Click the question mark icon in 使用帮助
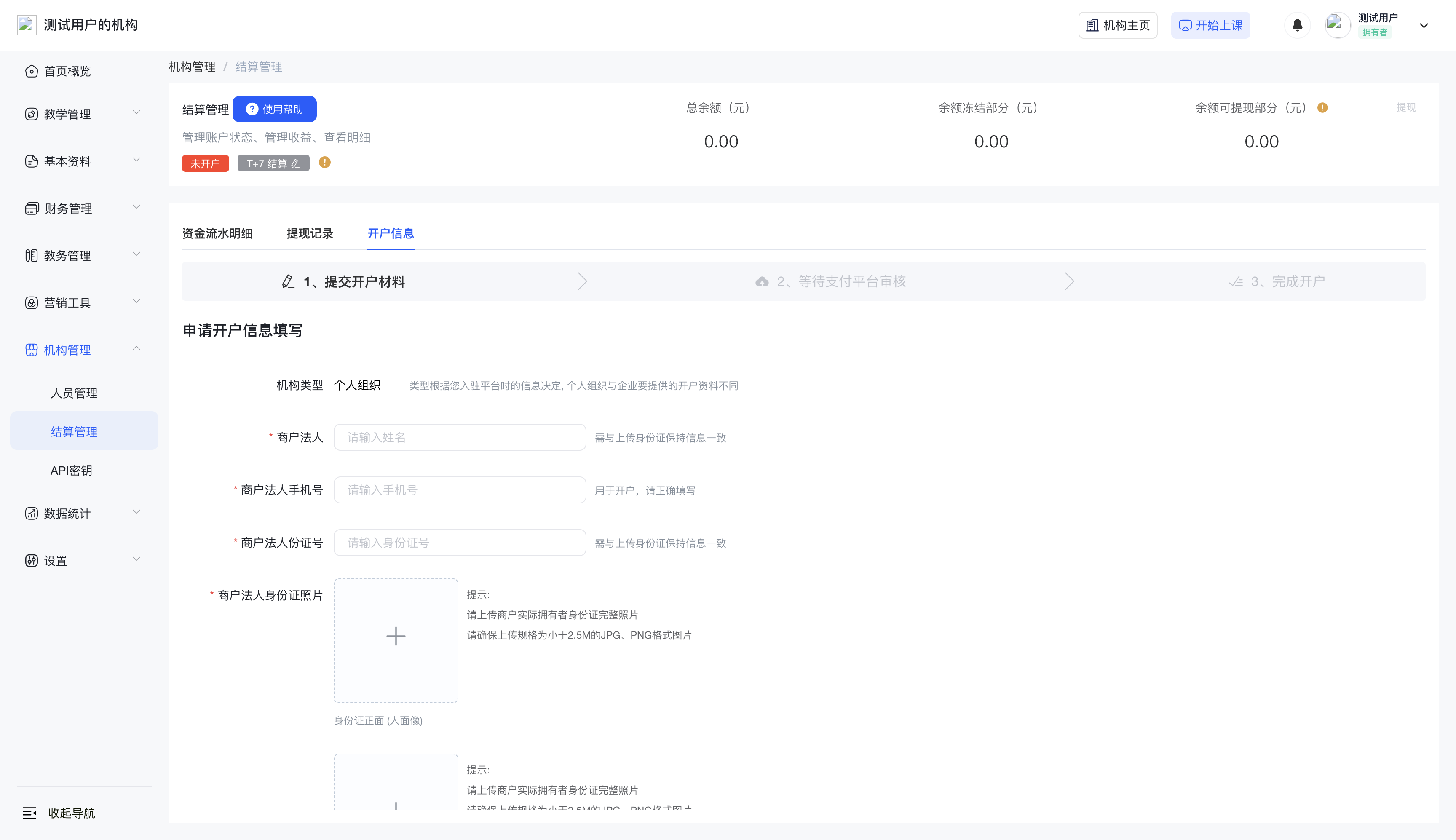 252,109
